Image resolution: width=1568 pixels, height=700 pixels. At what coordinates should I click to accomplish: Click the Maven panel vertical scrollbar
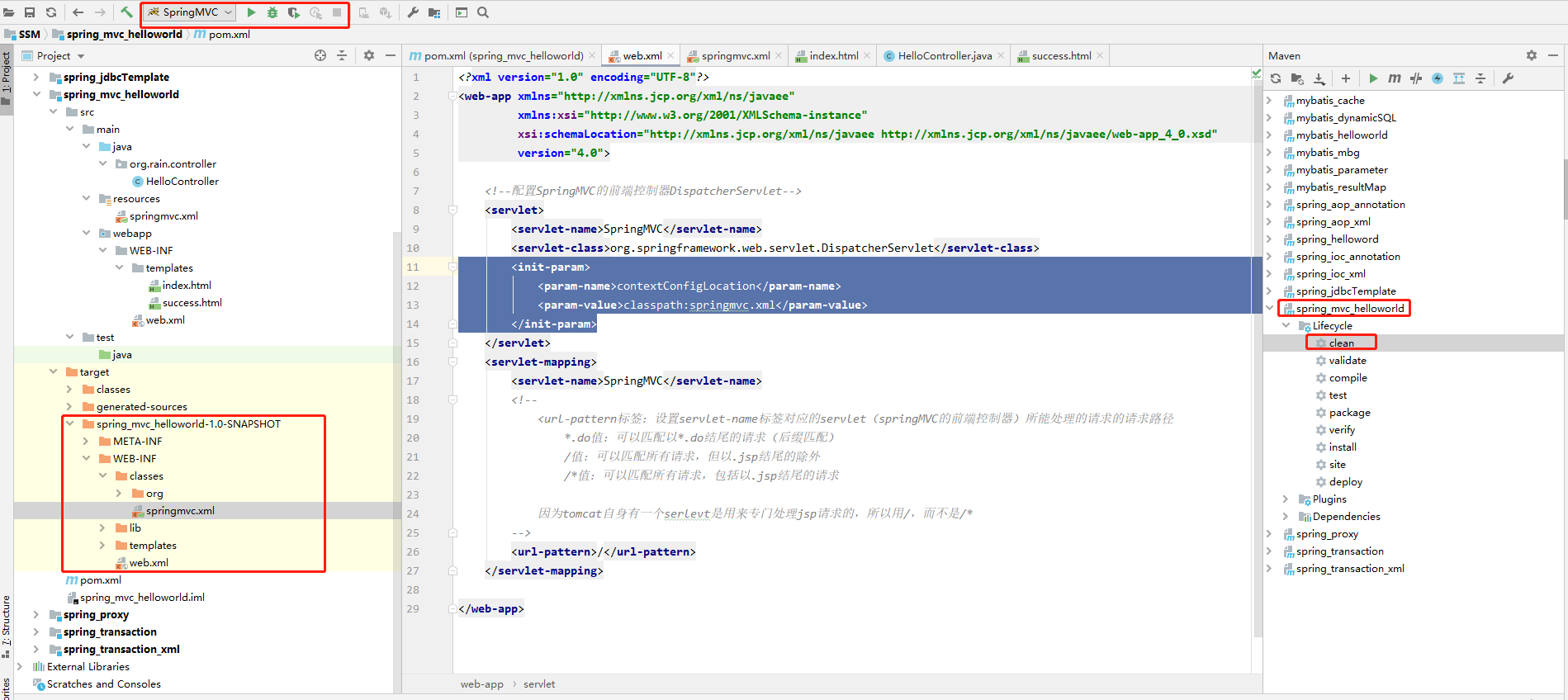tap(1565, 189)
